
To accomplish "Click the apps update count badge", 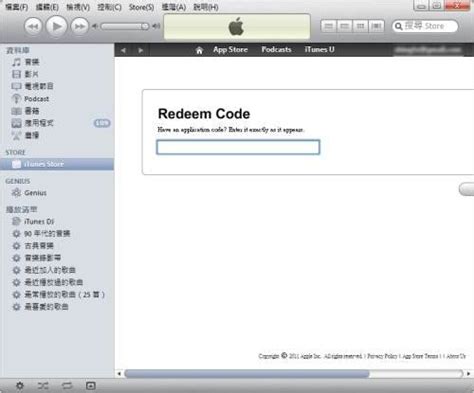I will point(102,123).
